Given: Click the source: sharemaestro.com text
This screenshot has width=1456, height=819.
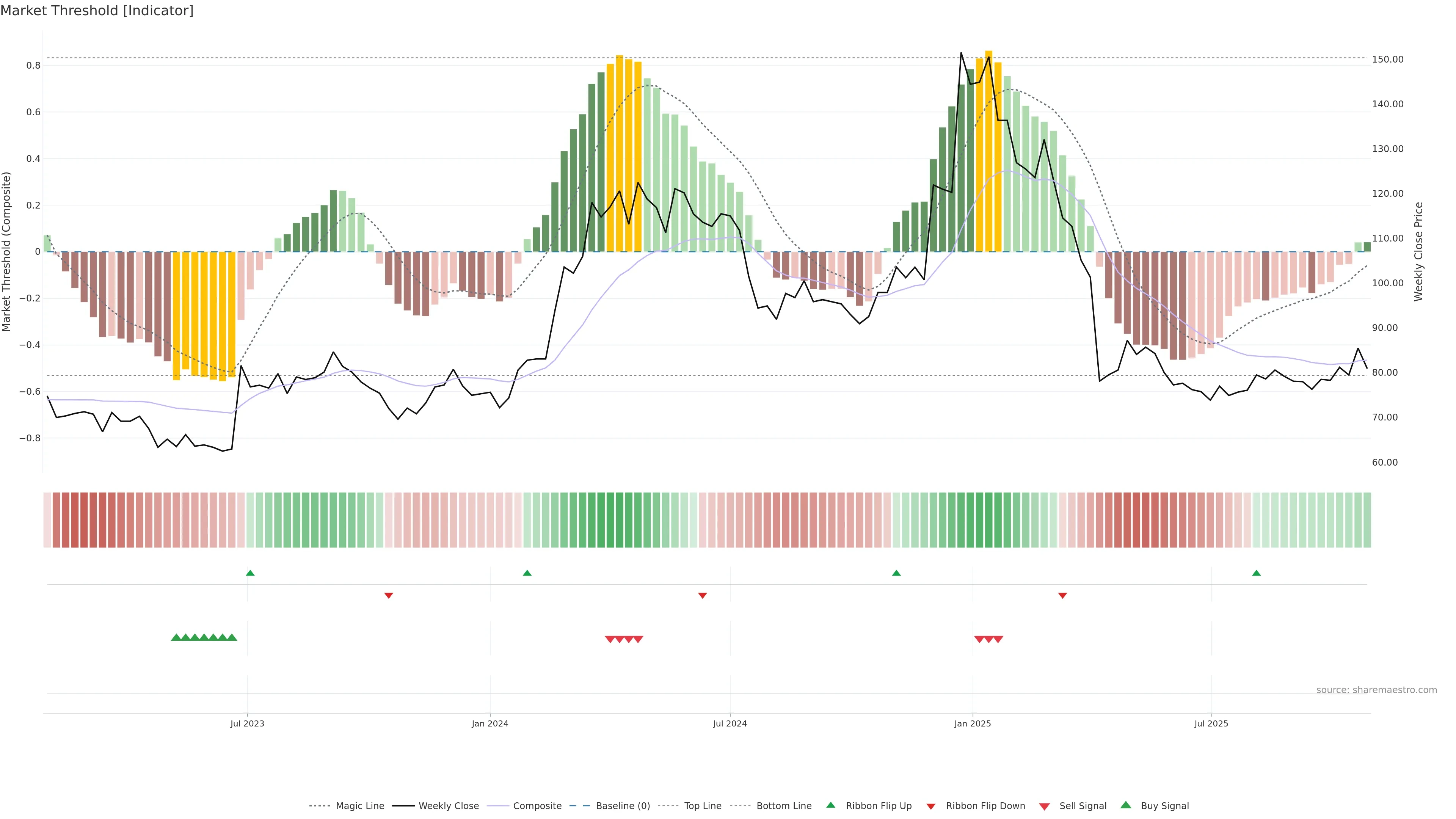Looking at the screenshot, I should click(x=1376, y=690).
